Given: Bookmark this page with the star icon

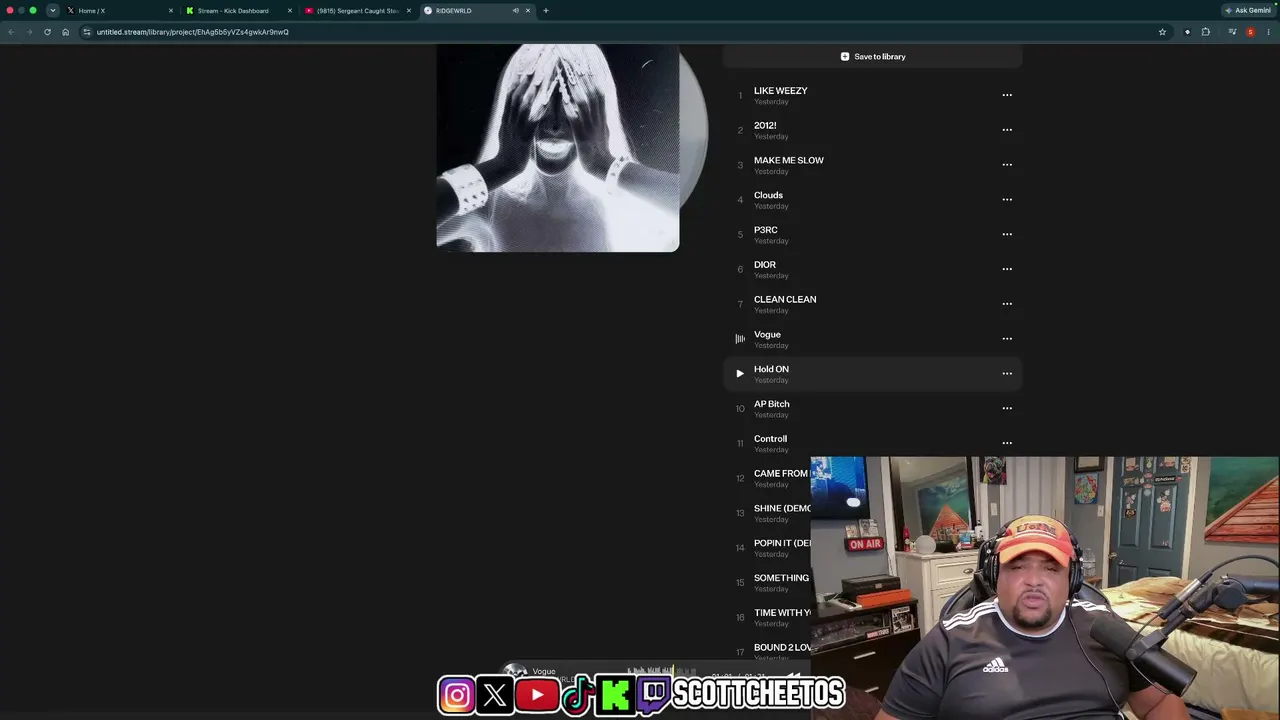Looking at the screenshot, I should [x=1162, y=32].
